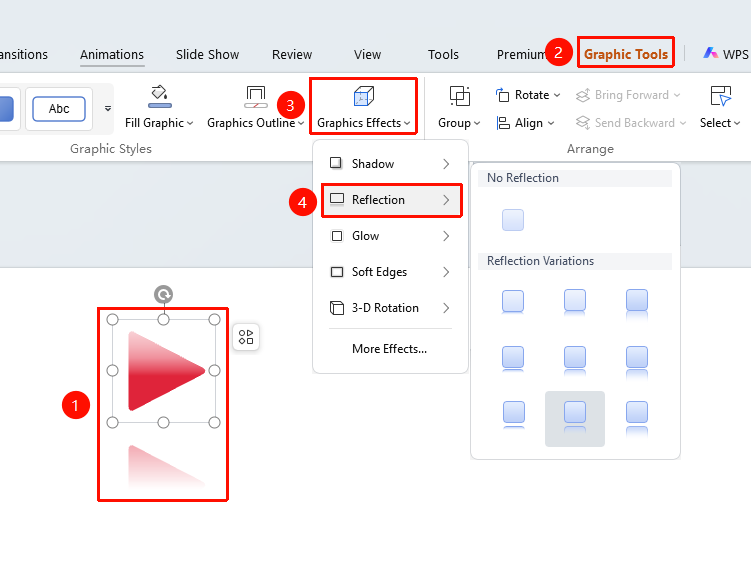The height and width of the screenshot is (570, 751).
Task: Expand the Align dropdown arrow
Action: coord(551,124)
